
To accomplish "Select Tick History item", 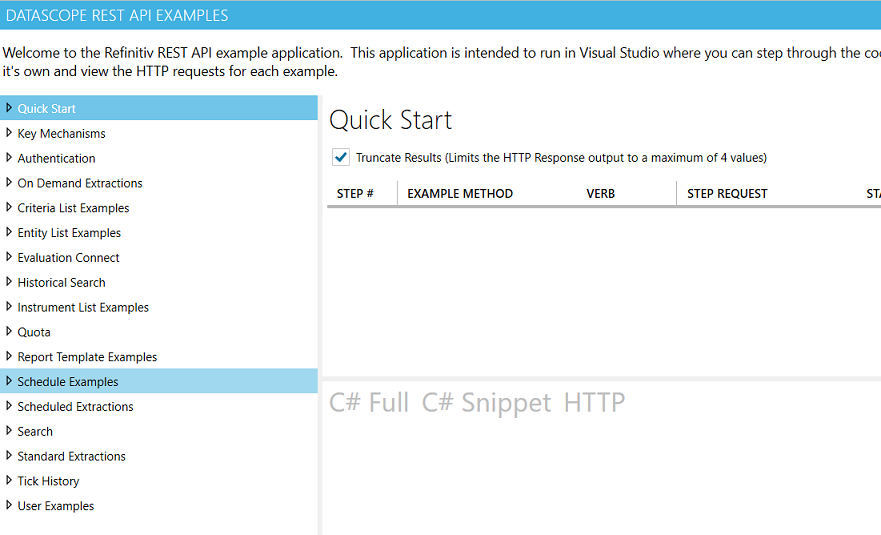I will [48, 481].
